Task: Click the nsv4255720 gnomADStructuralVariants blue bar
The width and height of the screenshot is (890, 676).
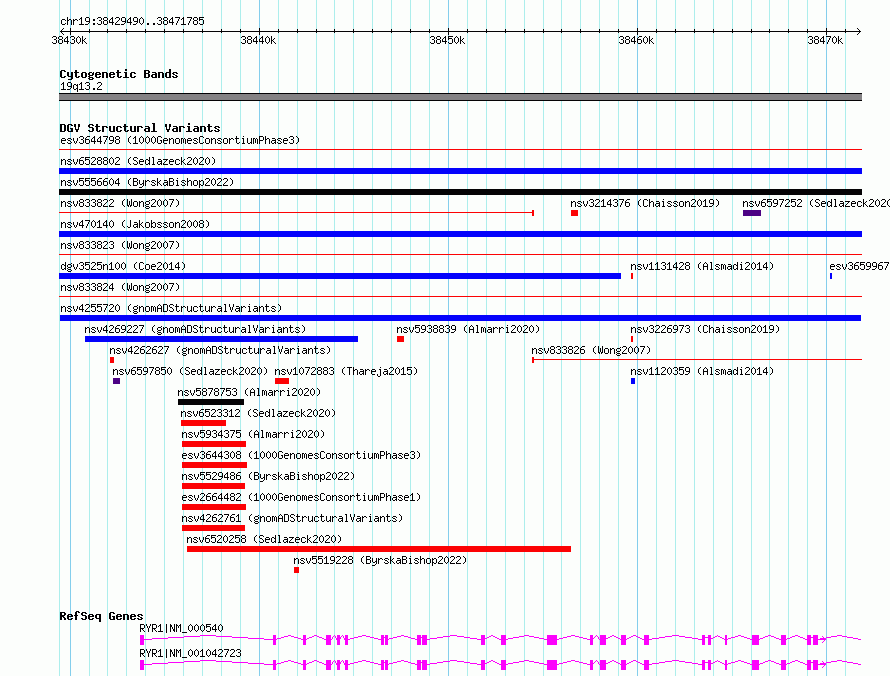Action: click(x=460, y=318)
